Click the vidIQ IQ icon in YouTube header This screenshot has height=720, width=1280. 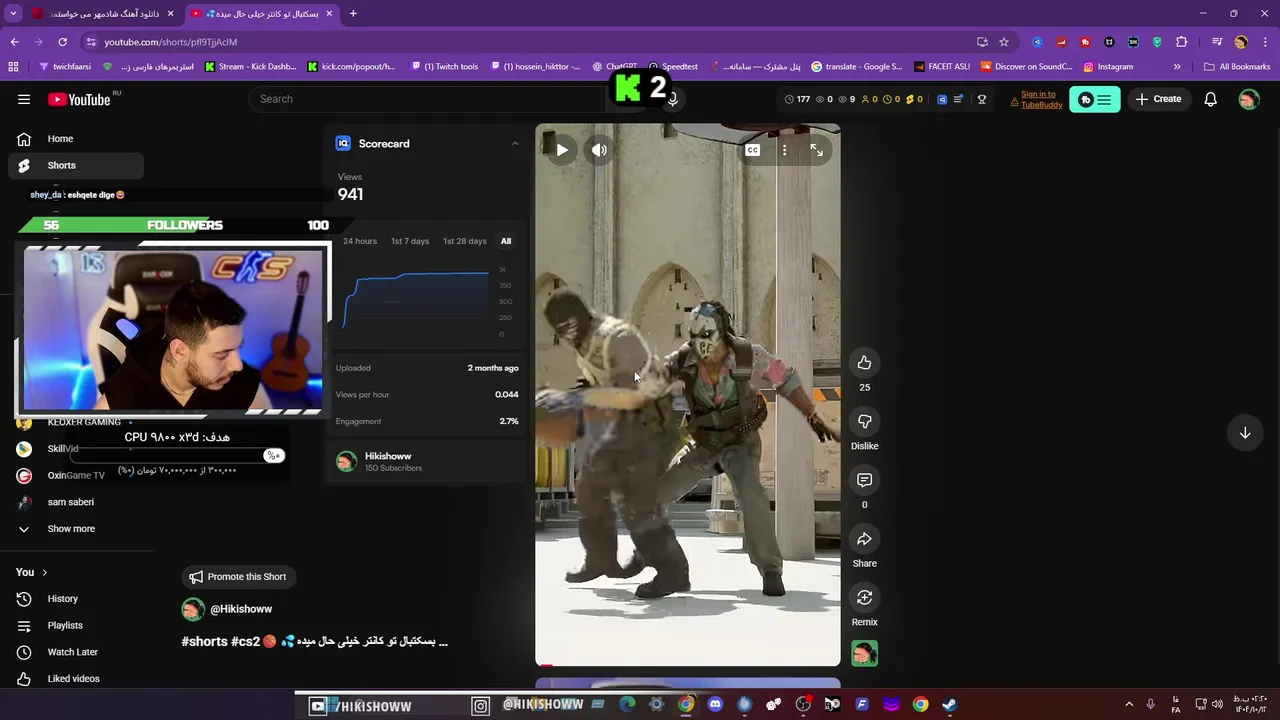[x=942, y=99]
